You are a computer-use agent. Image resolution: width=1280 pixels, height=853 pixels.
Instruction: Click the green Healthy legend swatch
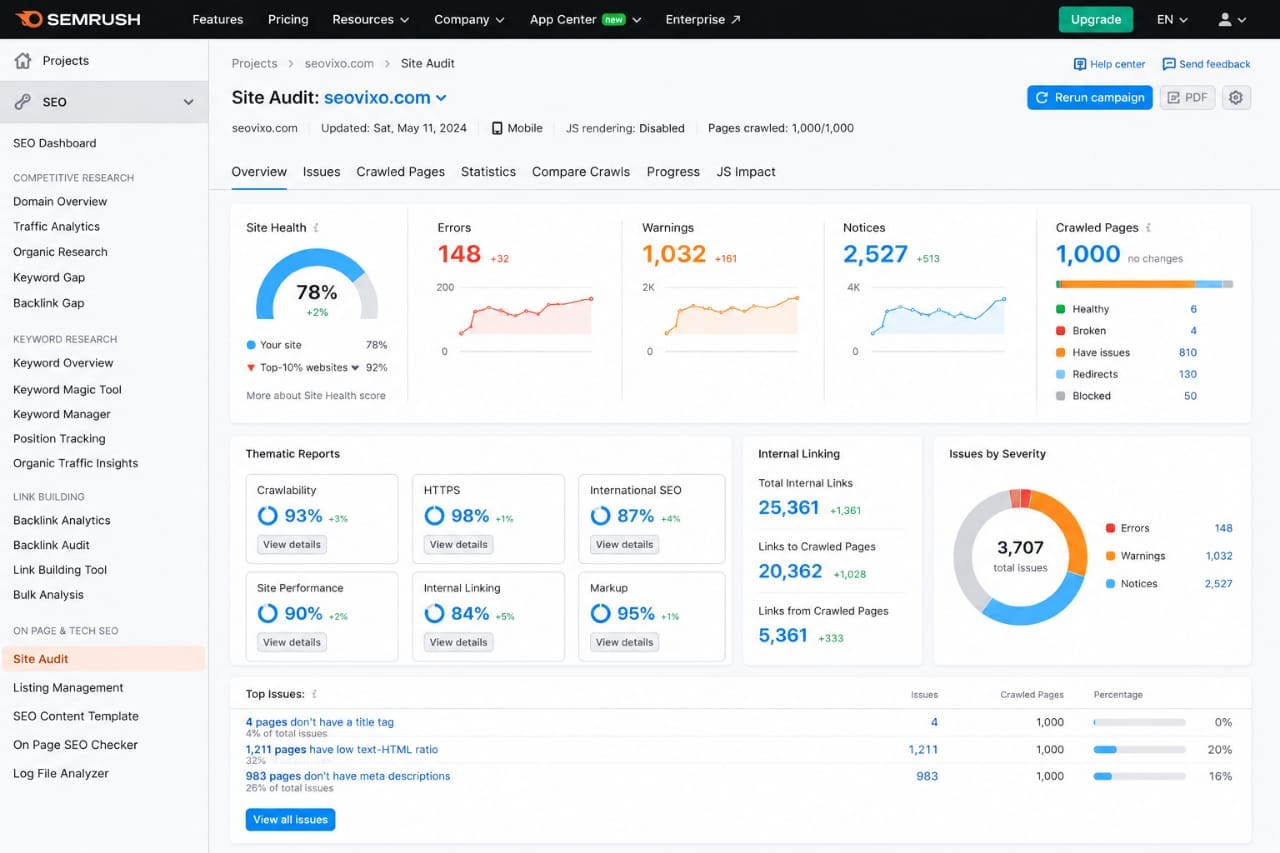point(1060,310)
